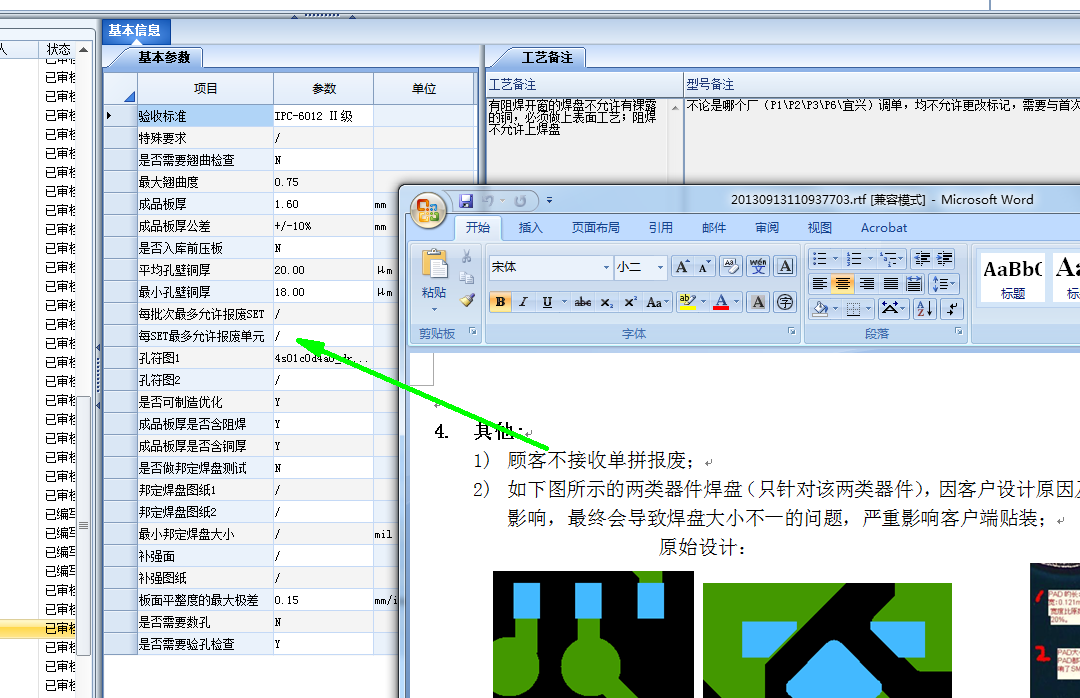
Task: Apply a character border to text
Action: 785,267
